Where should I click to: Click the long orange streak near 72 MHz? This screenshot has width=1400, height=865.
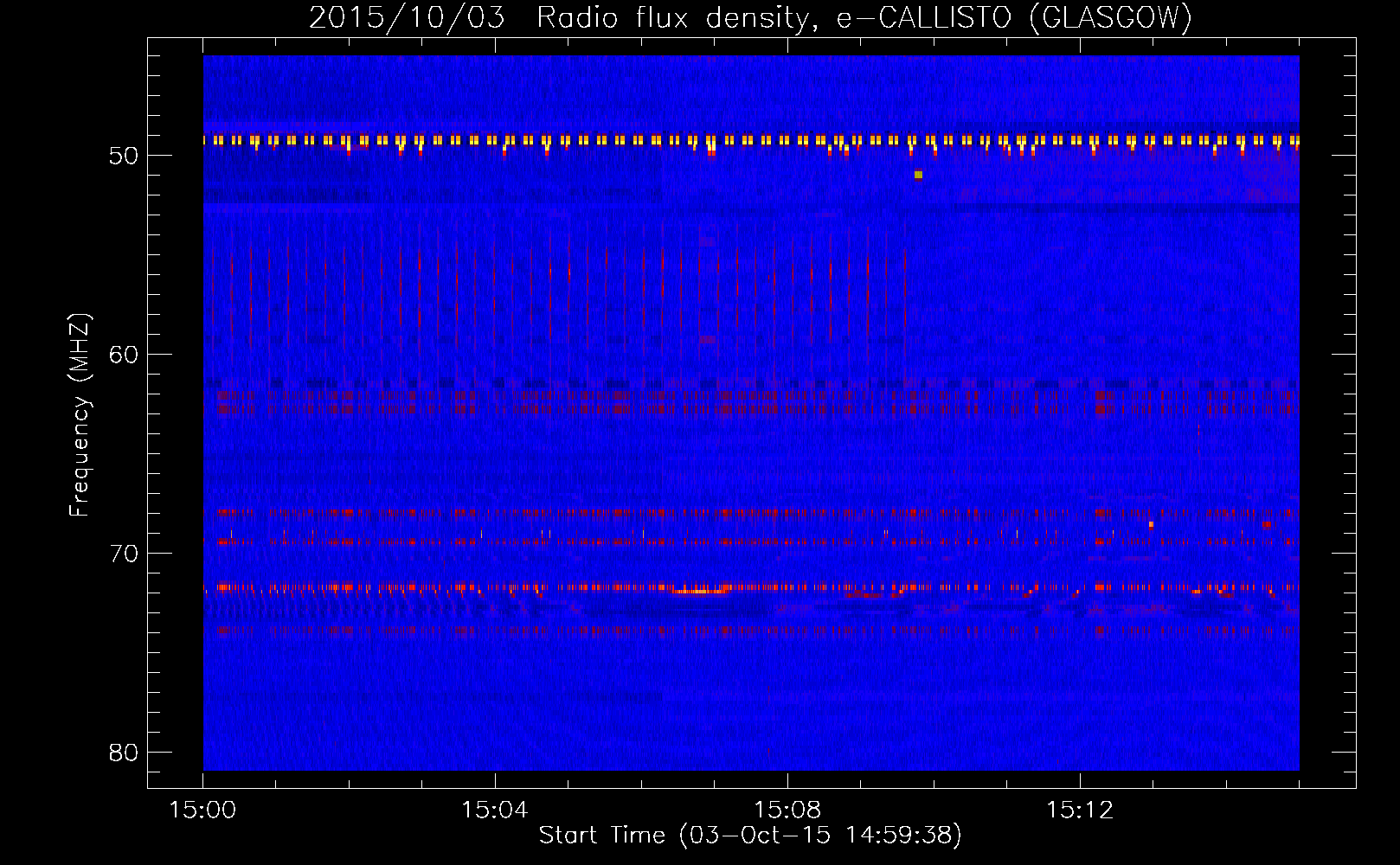[x=699, y=592]
